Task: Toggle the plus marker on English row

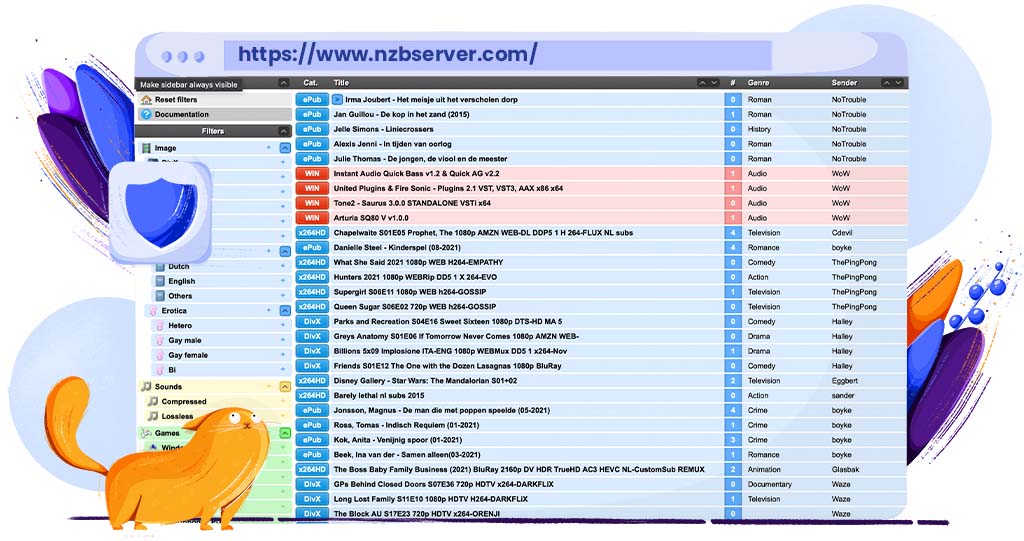Action: point(283,281)
